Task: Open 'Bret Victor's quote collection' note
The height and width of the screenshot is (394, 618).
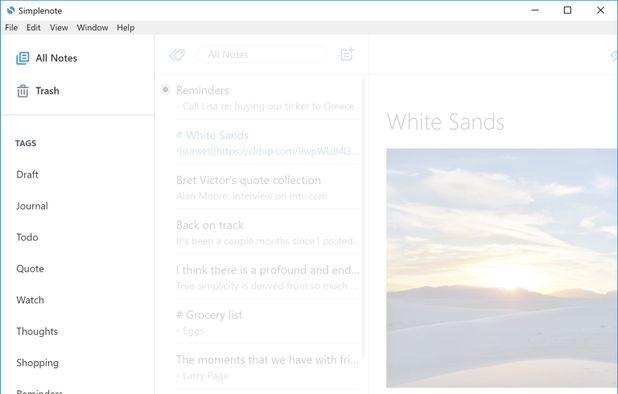Action: (x=267, y=188)
